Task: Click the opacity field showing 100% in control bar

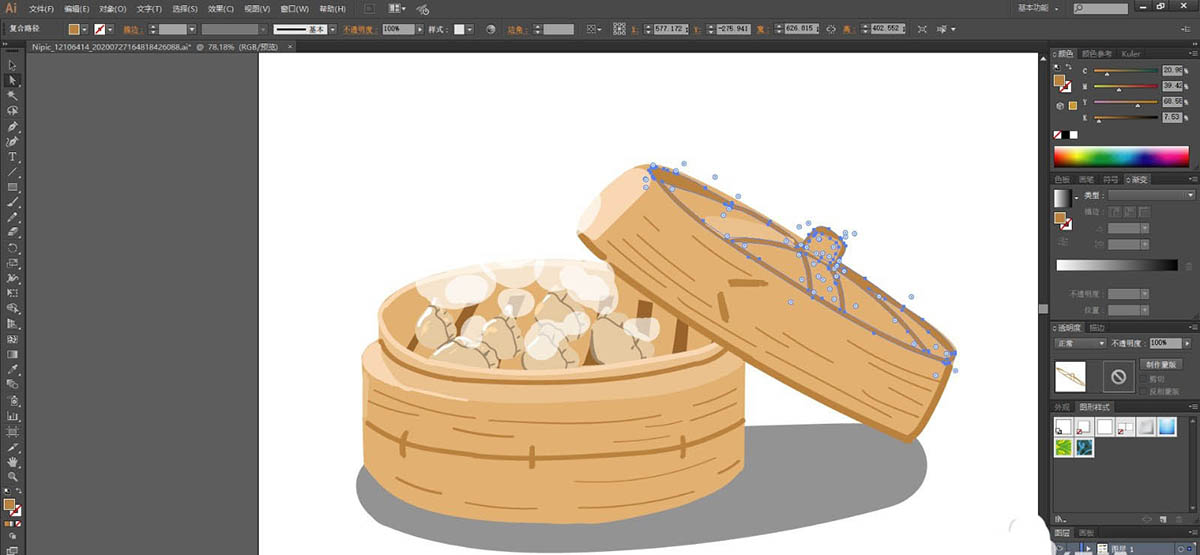Action: click(399, 30)
